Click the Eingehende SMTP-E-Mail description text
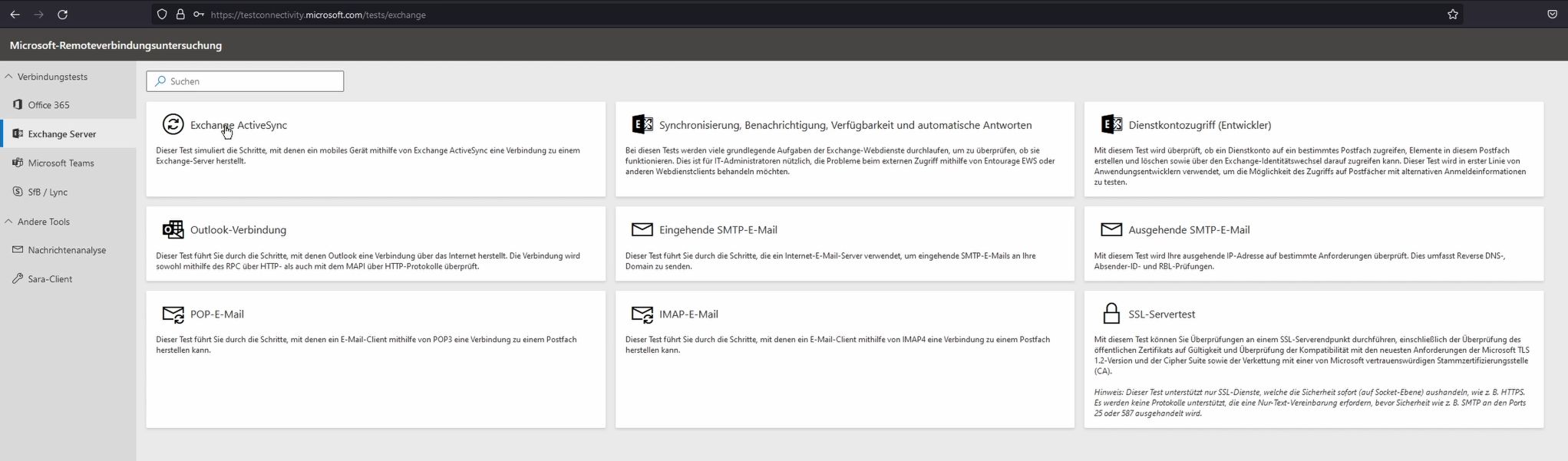The image size is (1568, 461). coord(830,261)
